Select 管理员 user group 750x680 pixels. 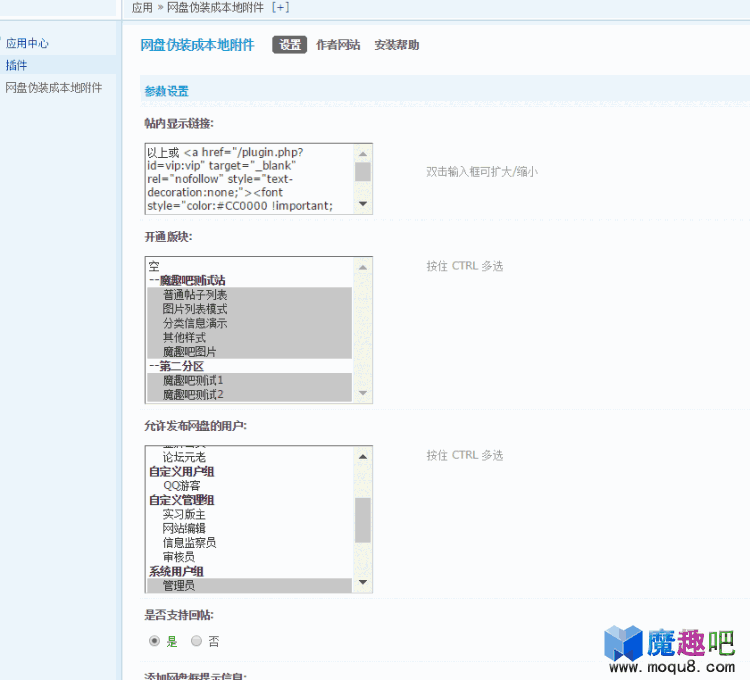249,586
